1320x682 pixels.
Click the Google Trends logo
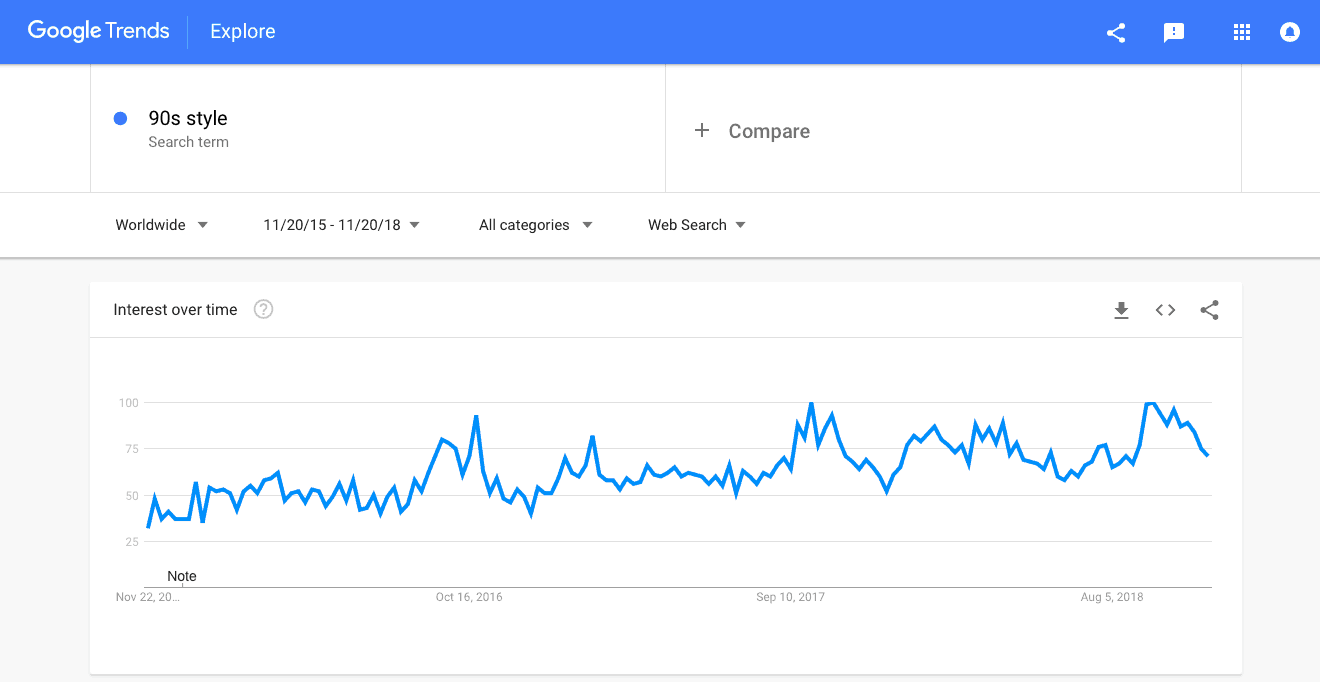click(98, 31)
